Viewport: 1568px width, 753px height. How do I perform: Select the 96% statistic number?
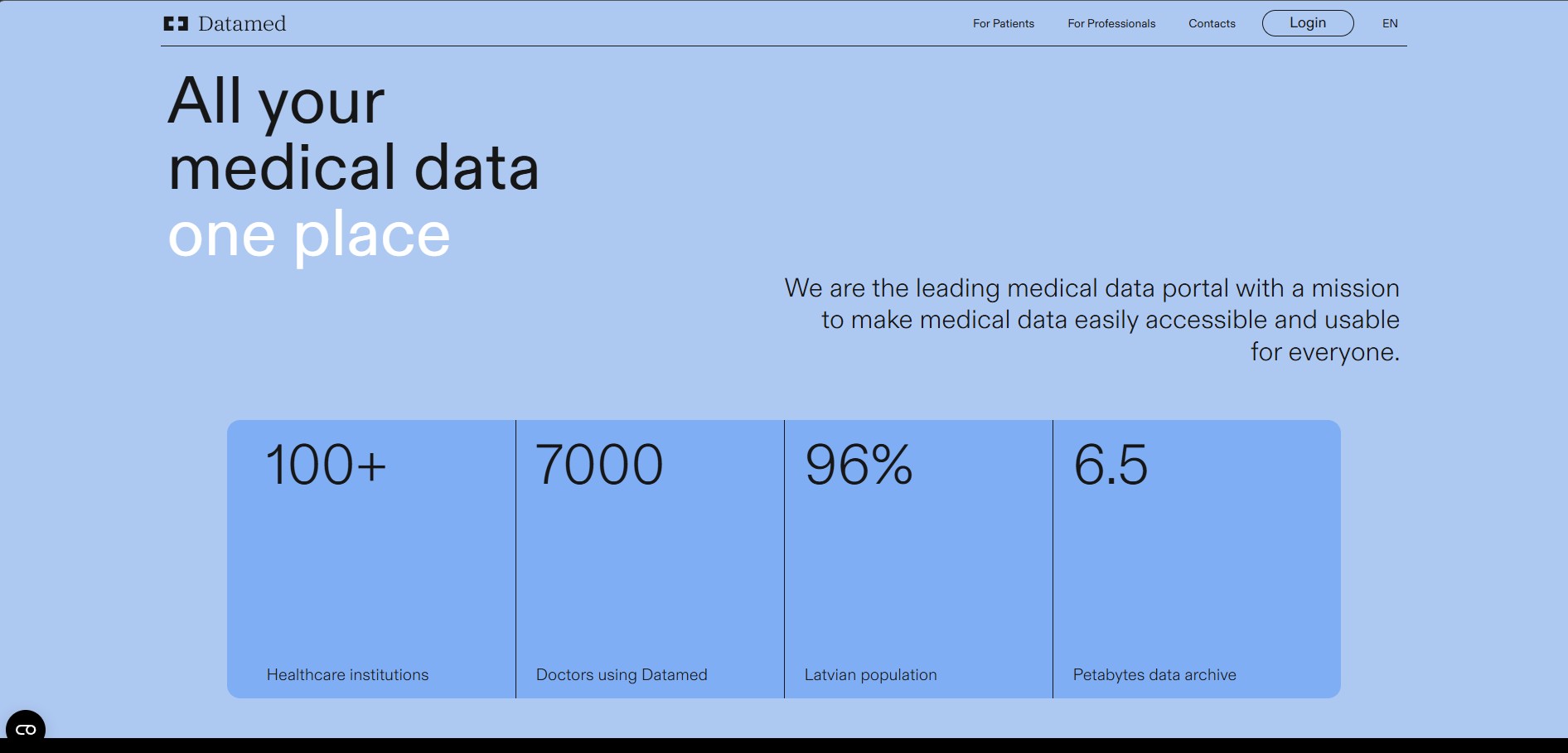(859, 465)
